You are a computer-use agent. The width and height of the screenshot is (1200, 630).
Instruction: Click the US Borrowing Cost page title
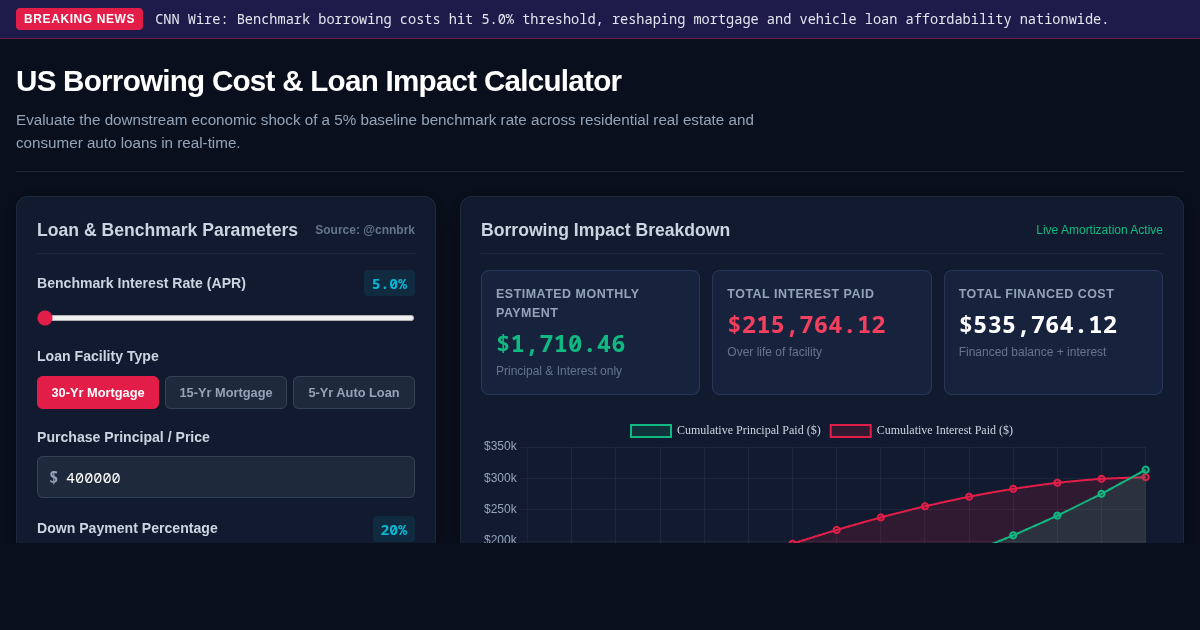(x=318, y=81)
